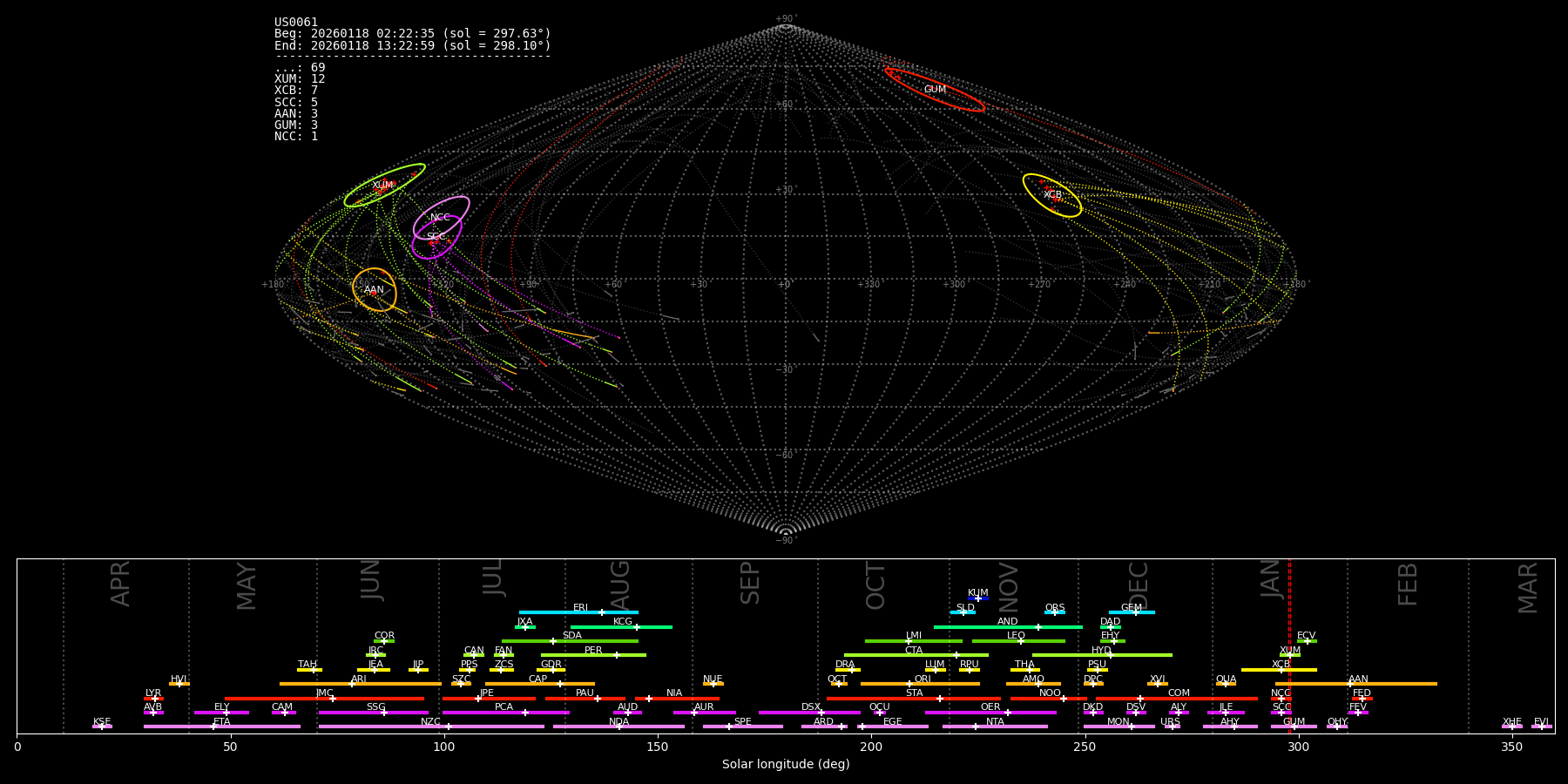Screen dimensions: 1568x784
Task: Click the CTA shower label in timeline
Action: pyautogui.click(x=914, y=650)
